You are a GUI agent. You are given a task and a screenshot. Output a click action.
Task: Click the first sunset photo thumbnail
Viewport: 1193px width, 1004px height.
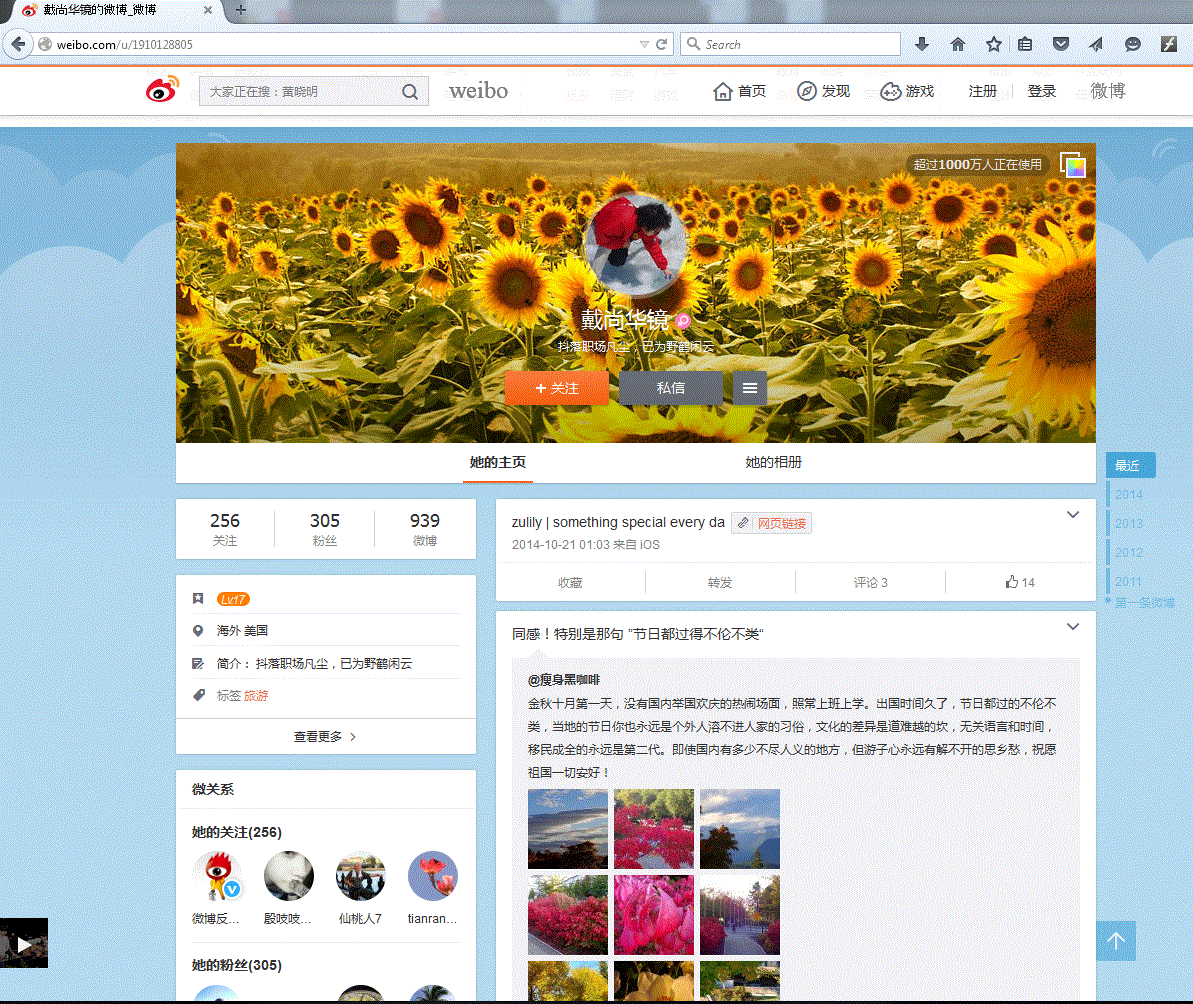[567, 829]
